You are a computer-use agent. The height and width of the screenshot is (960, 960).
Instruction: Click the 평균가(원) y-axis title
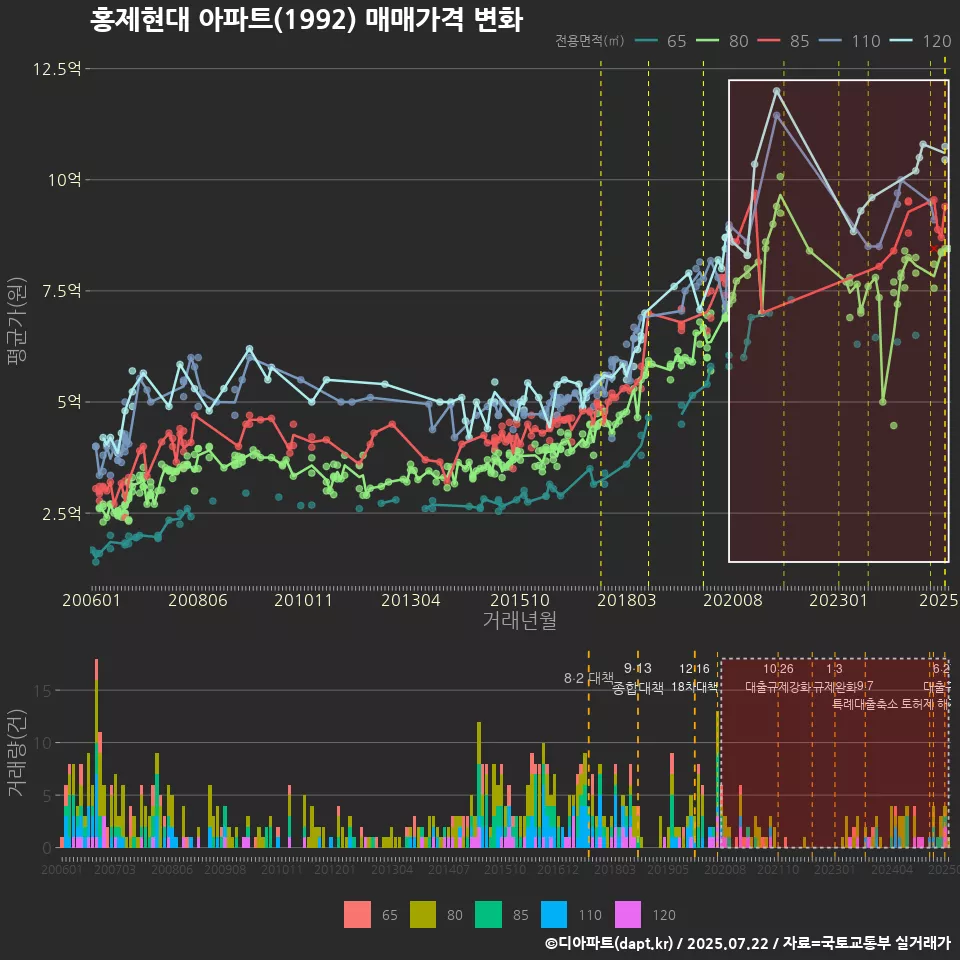point(17,321)
